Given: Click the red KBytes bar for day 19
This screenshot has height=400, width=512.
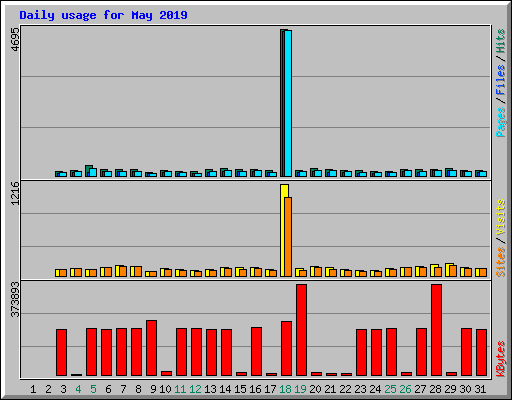Looking at the screenshot, I should (301, 330).
